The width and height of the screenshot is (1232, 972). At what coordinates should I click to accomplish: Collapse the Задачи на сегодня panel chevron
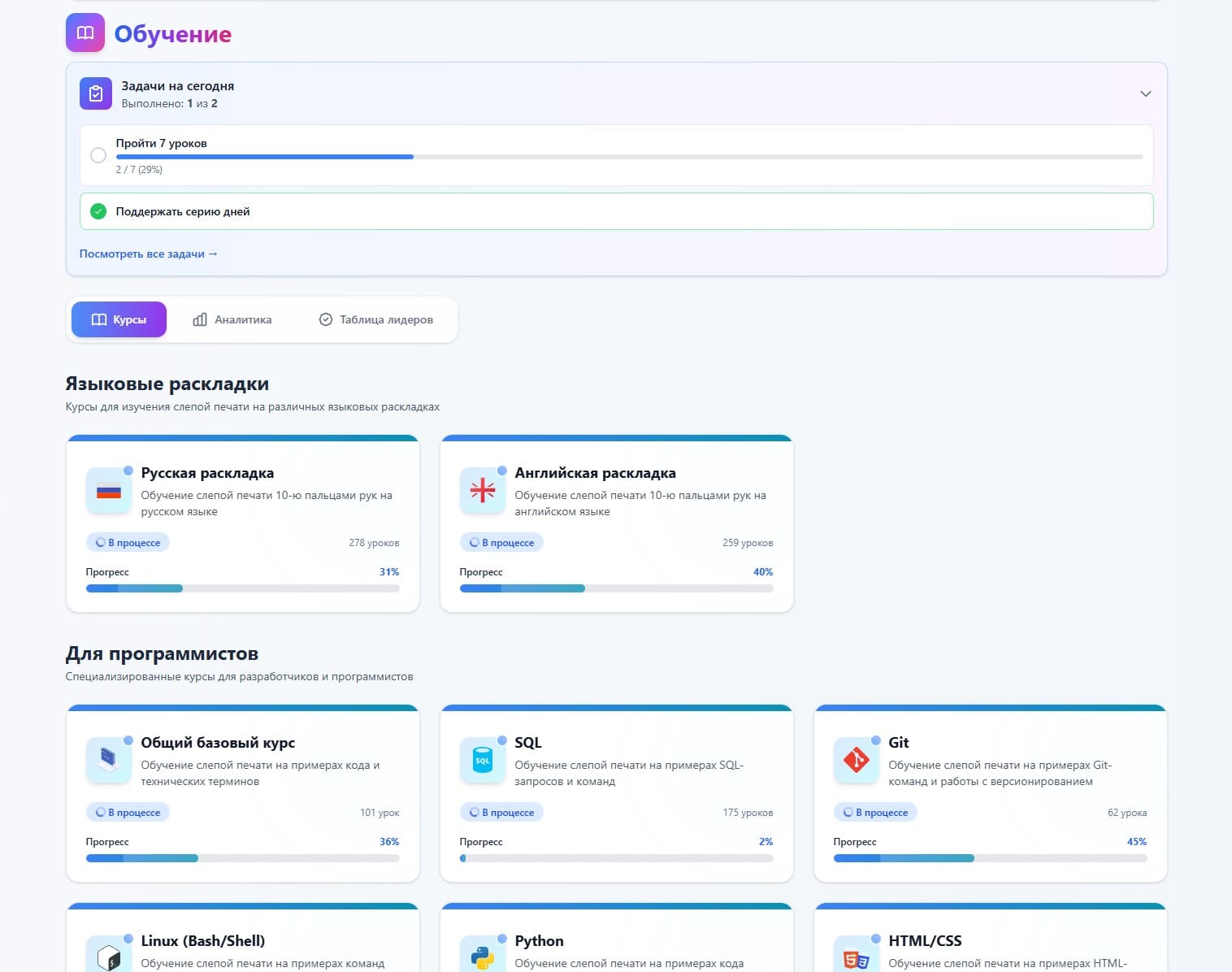click(x=1145, y=93)
